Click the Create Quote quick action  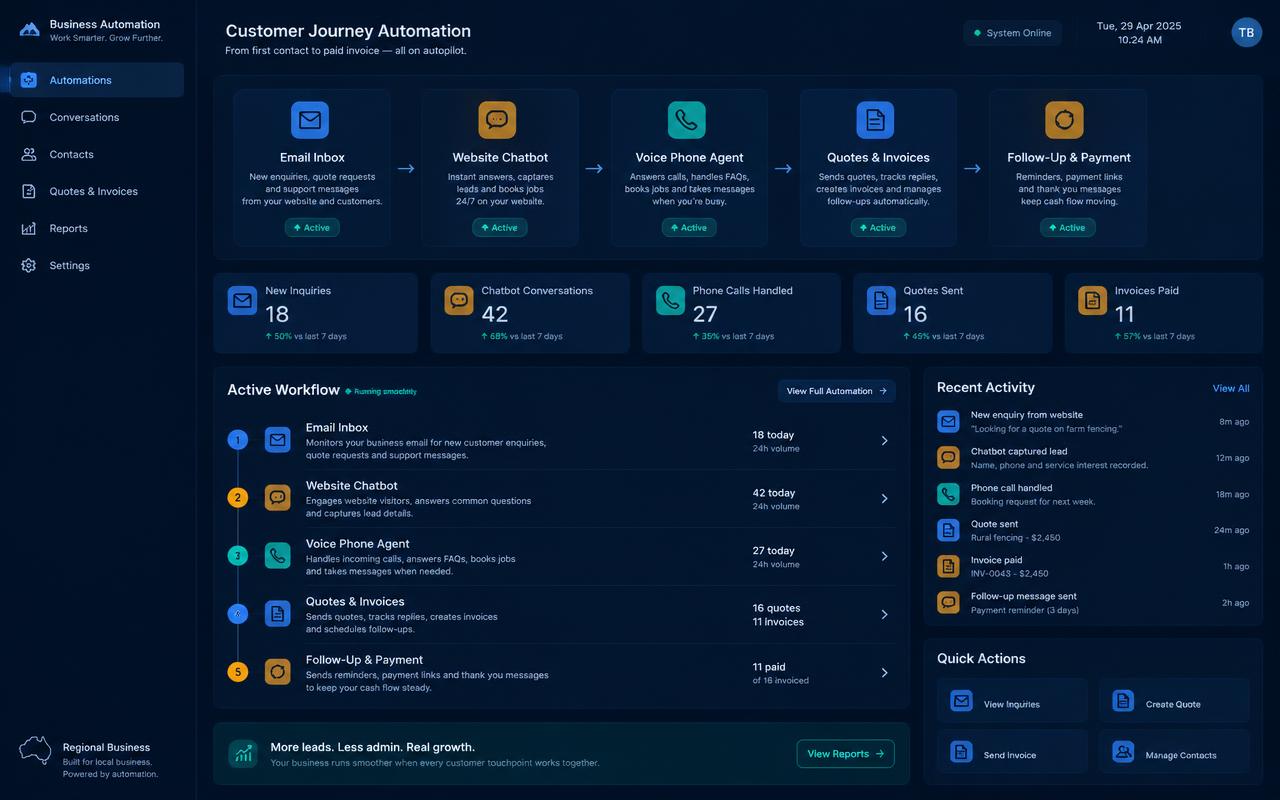1174,702
